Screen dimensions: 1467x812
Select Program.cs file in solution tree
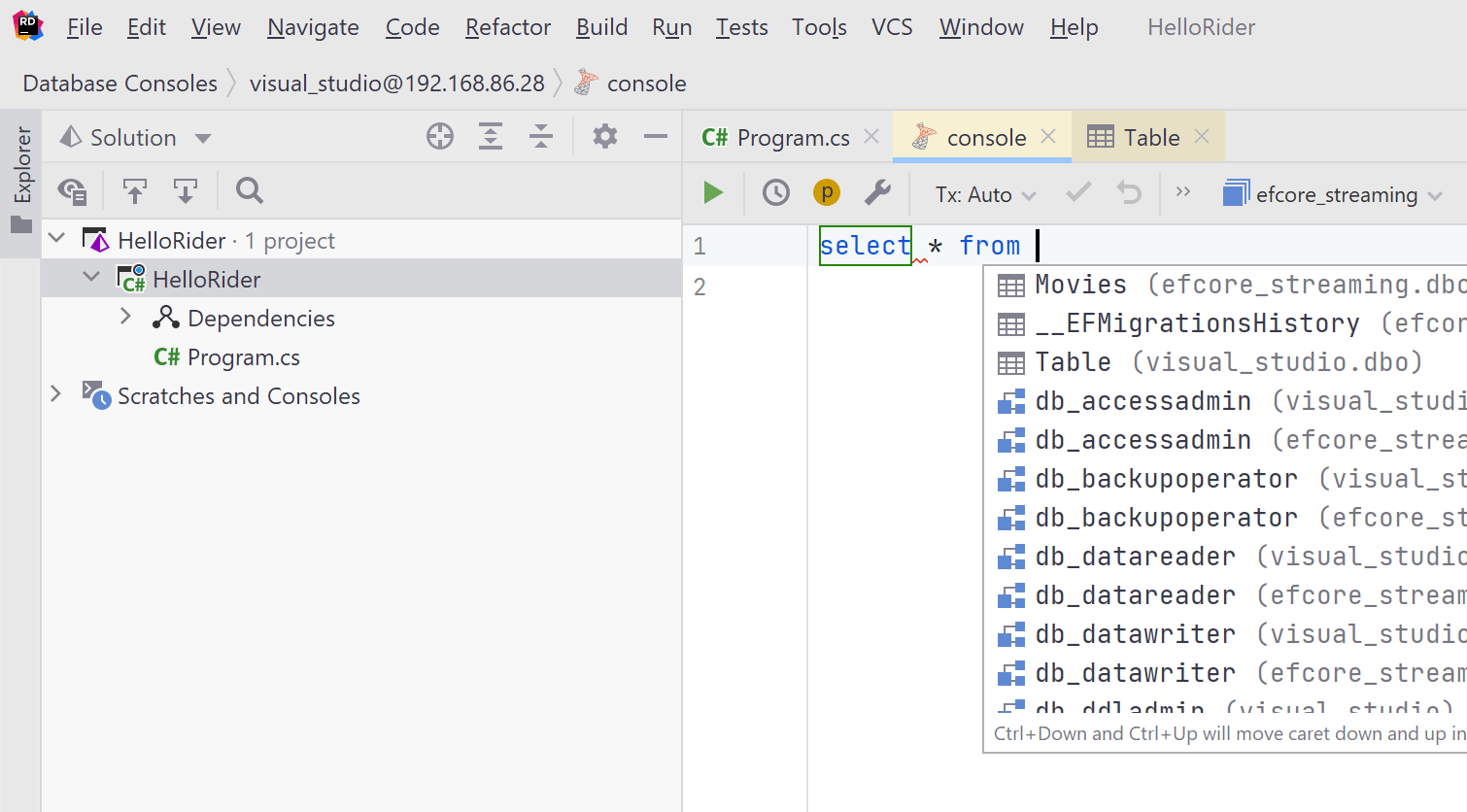pyautogui.click(x=243, y=357)
